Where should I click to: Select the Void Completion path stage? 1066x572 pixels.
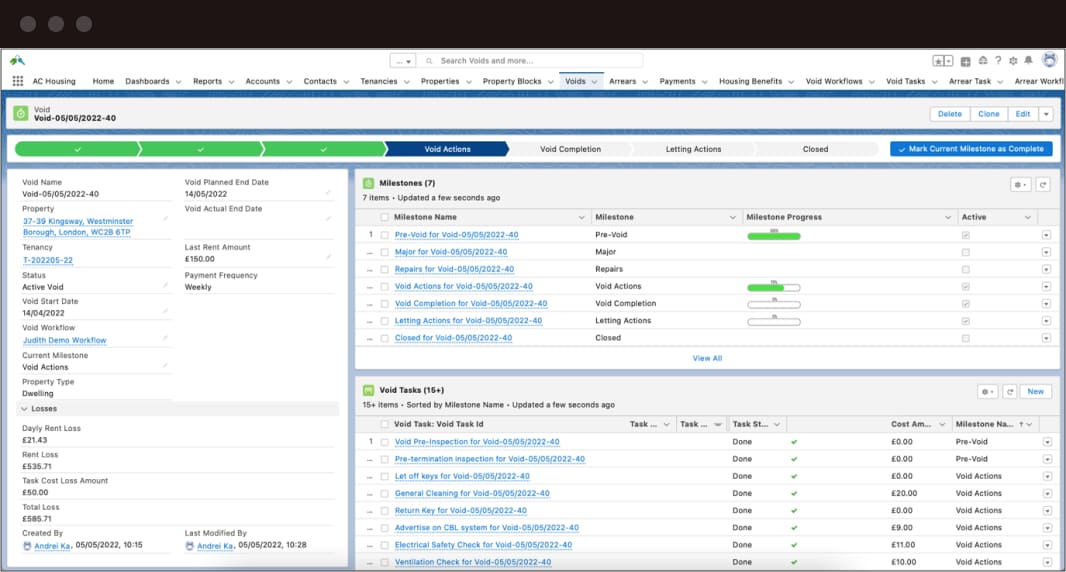coord(570,149)
